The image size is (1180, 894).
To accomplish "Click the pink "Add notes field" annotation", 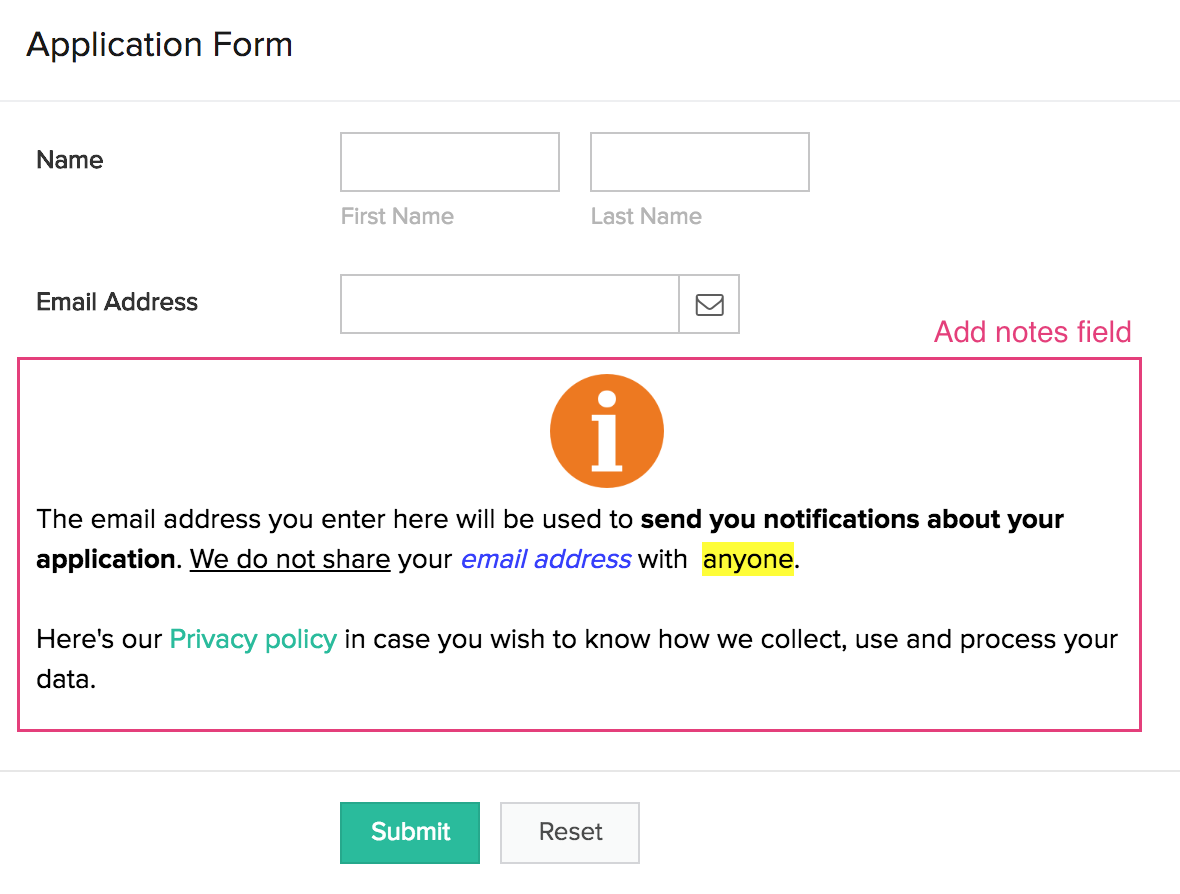I will 1032,332.
